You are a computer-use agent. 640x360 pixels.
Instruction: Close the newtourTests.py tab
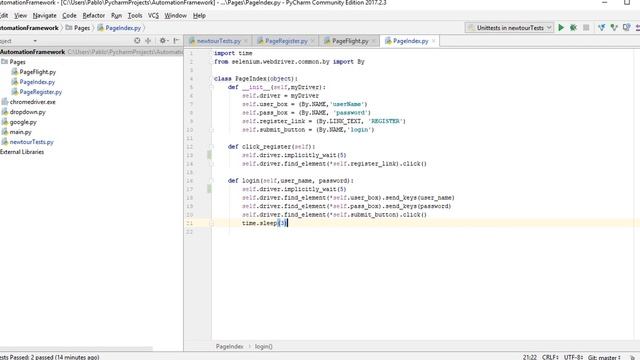pyautogui.click(x=246, y=41)
